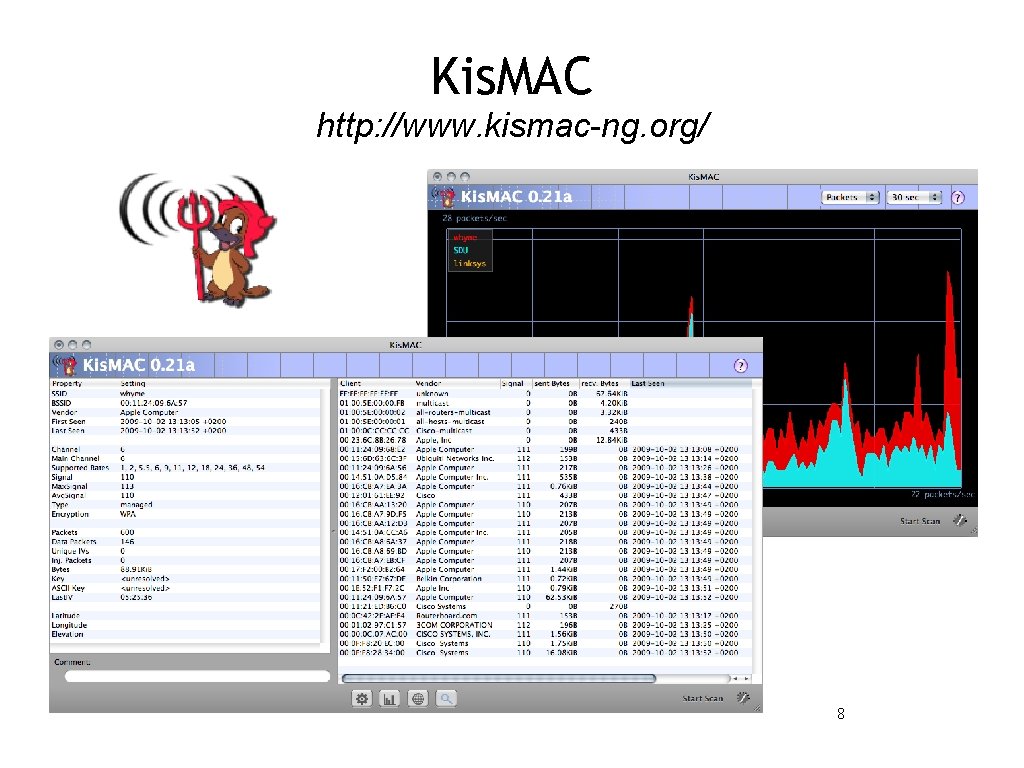Screen dimensions: 1024x768
Task: Select the Data Packets 146 property row
Action: click(187, 542)
